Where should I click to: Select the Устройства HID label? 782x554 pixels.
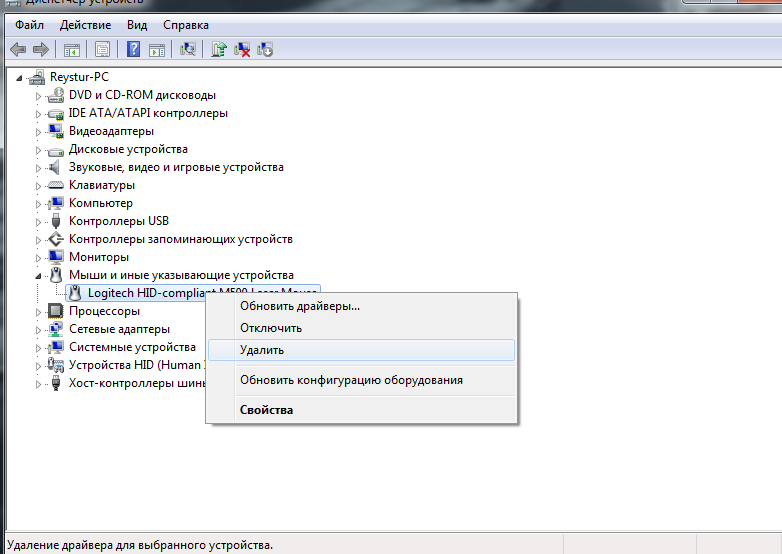(137, 365)
